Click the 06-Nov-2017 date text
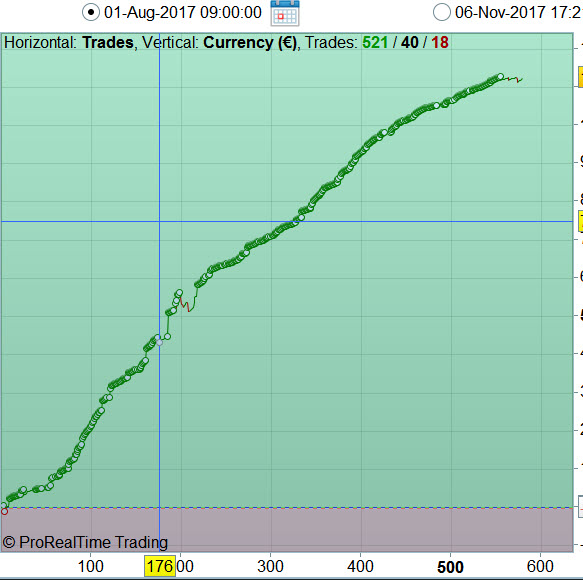Viewport: 583px width, 580px height. [519, 12]
